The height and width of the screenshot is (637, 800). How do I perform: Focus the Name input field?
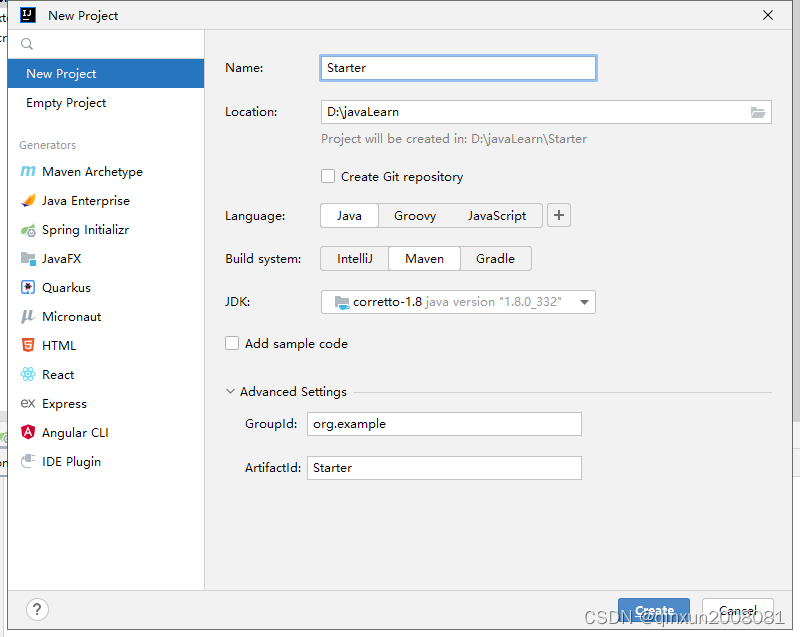458,68
